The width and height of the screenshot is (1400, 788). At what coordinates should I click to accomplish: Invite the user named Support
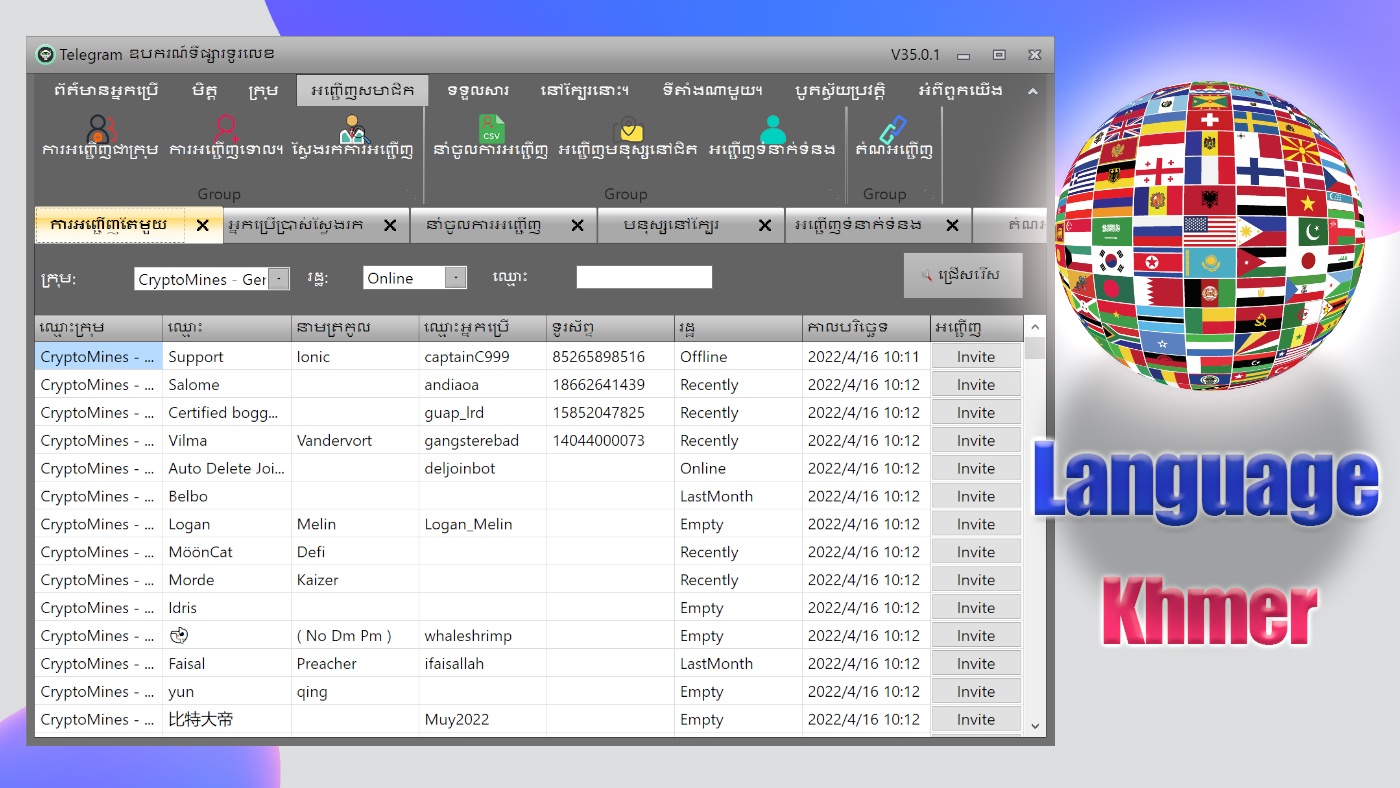point(975,356)
